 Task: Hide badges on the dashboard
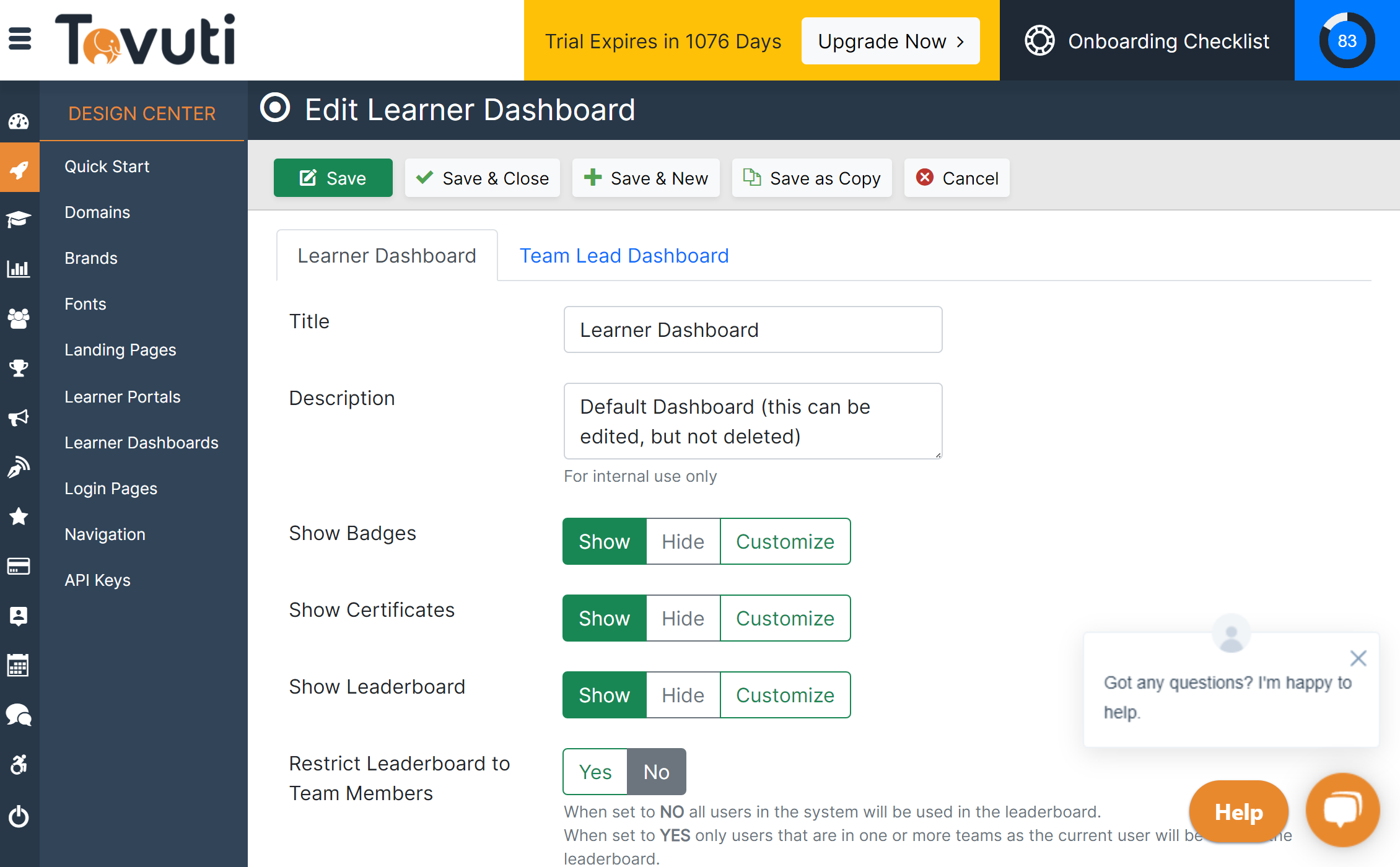coord(683,541)
